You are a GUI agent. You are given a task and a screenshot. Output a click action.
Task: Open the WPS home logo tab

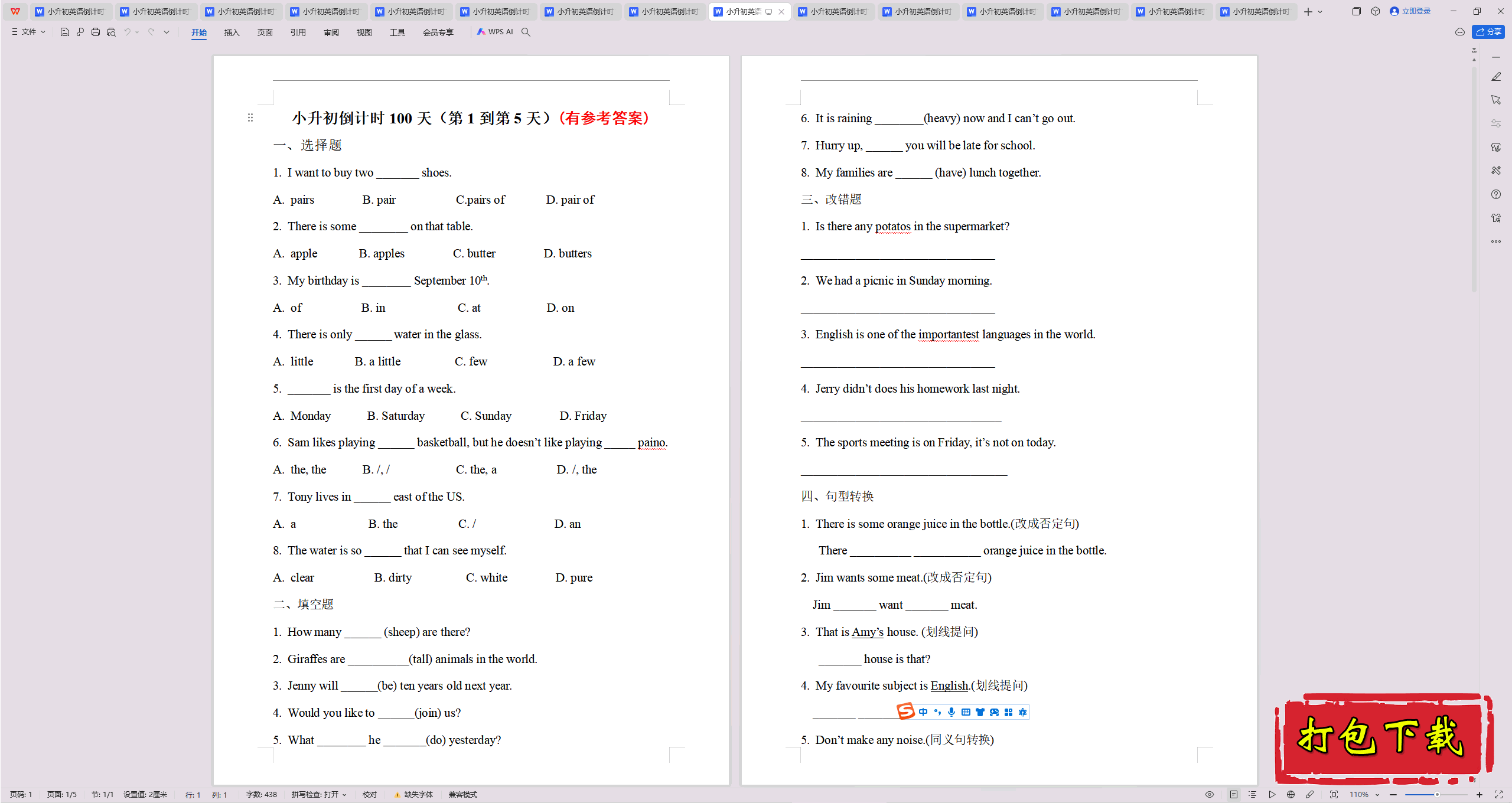click(x=15, y=11)
